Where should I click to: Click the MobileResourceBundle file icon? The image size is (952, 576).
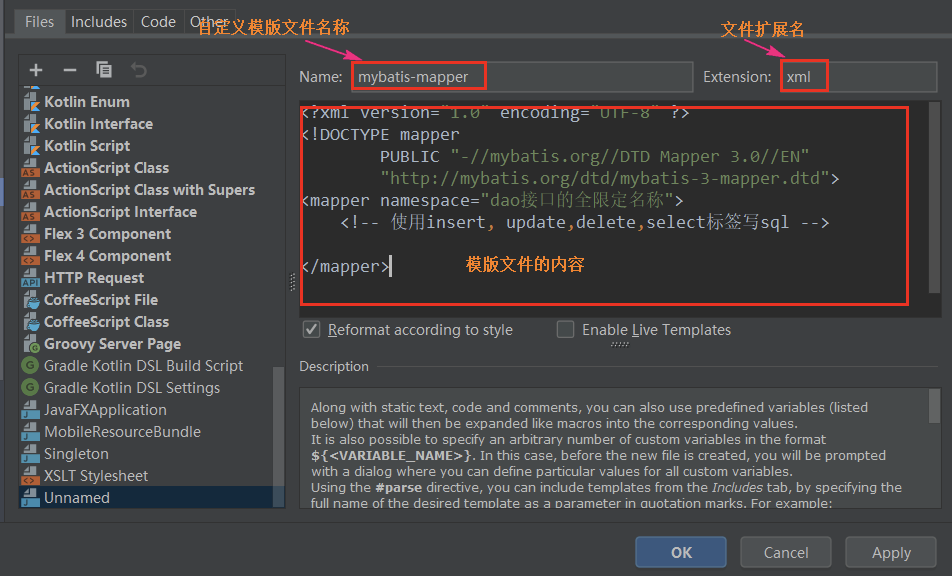tap(30, 432)
